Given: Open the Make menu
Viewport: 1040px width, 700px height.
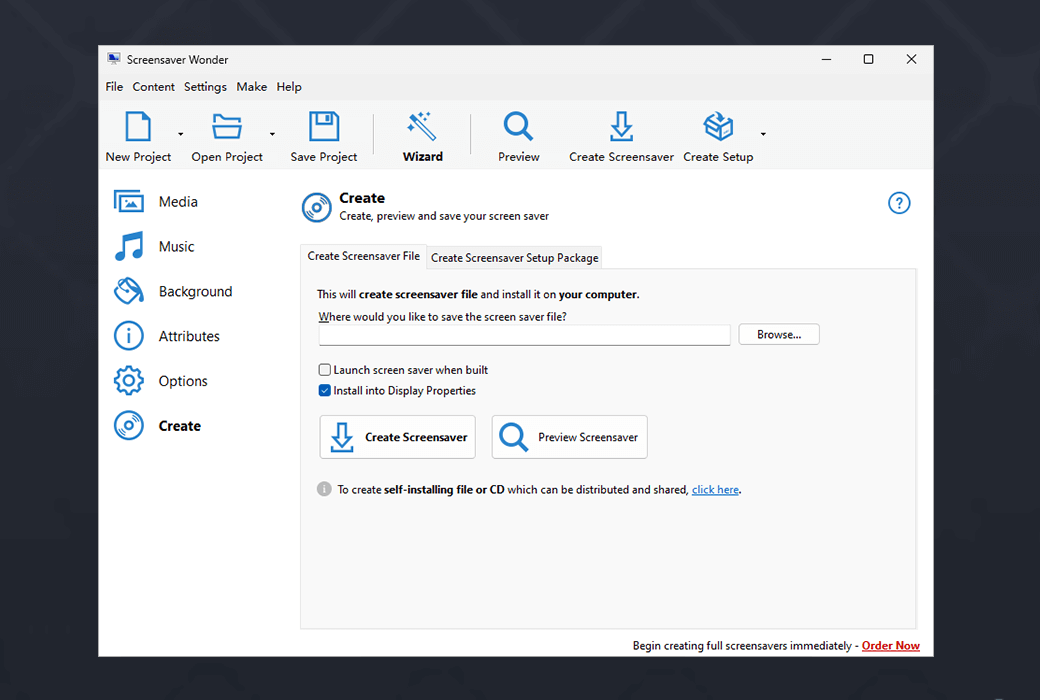Looking at the screenshot, I should [251, 87].
